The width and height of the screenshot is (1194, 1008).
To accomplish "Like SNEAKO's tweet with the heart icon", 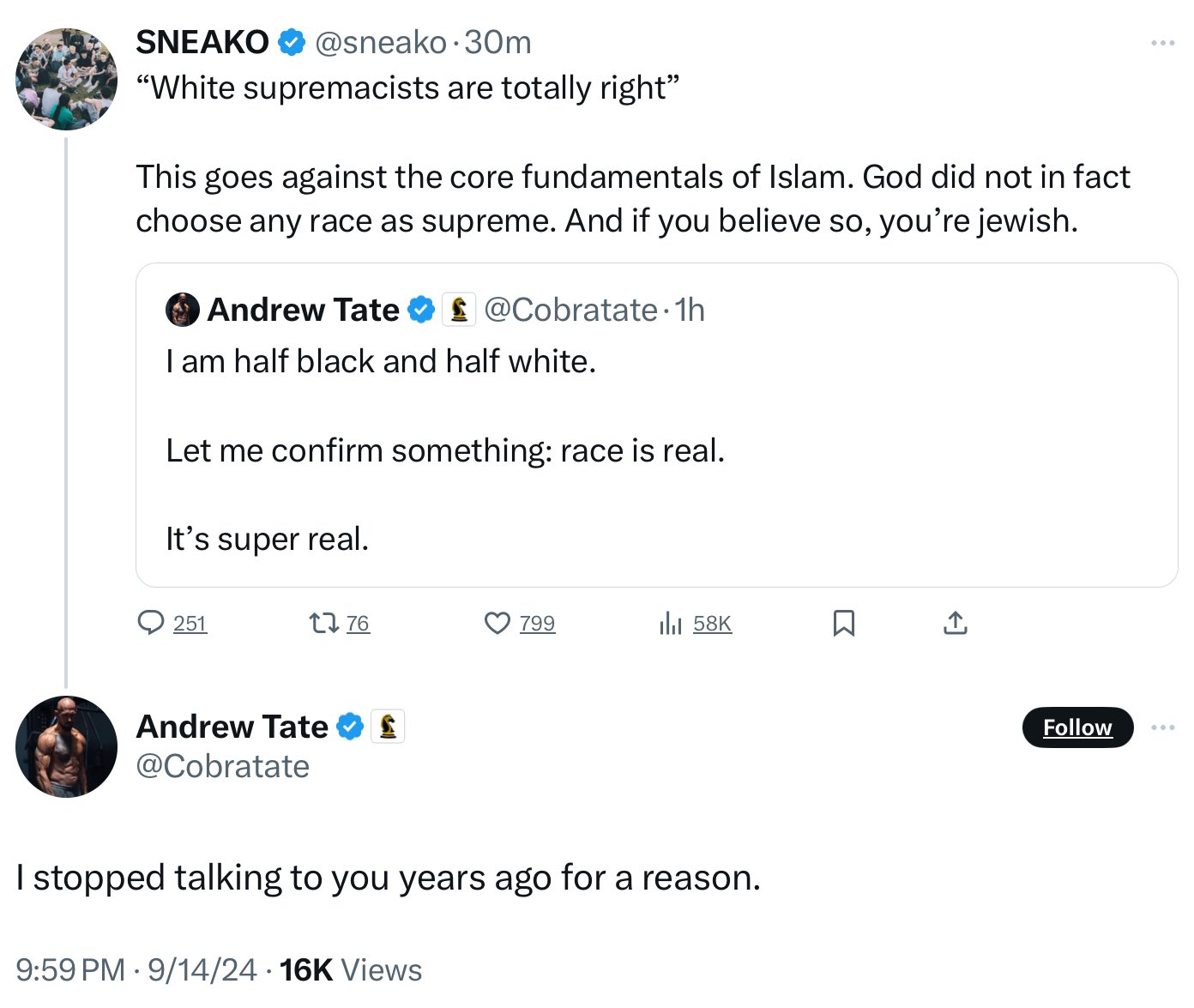I will point(497,622).
